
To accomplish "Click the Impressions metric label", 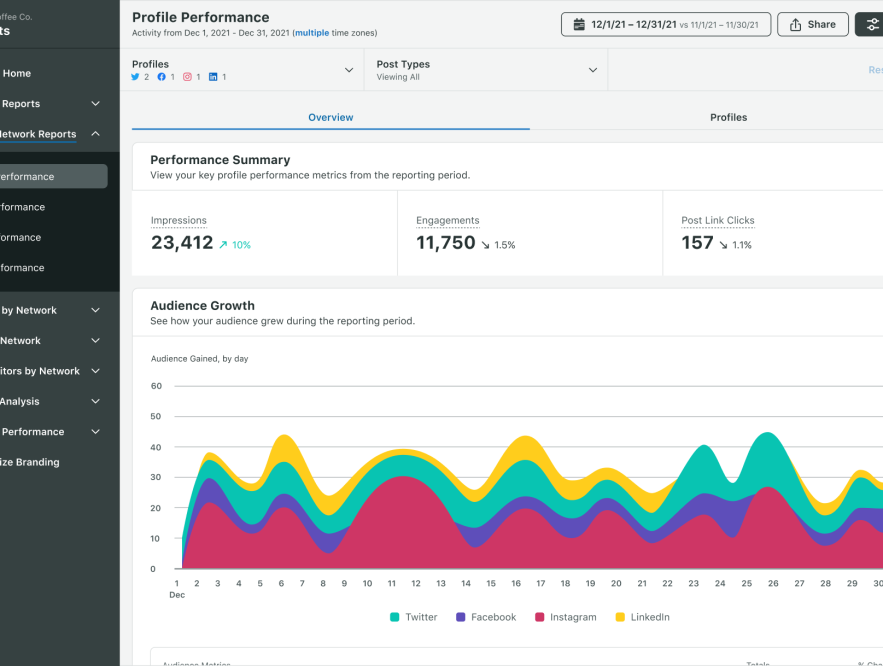I will point(179,220).
